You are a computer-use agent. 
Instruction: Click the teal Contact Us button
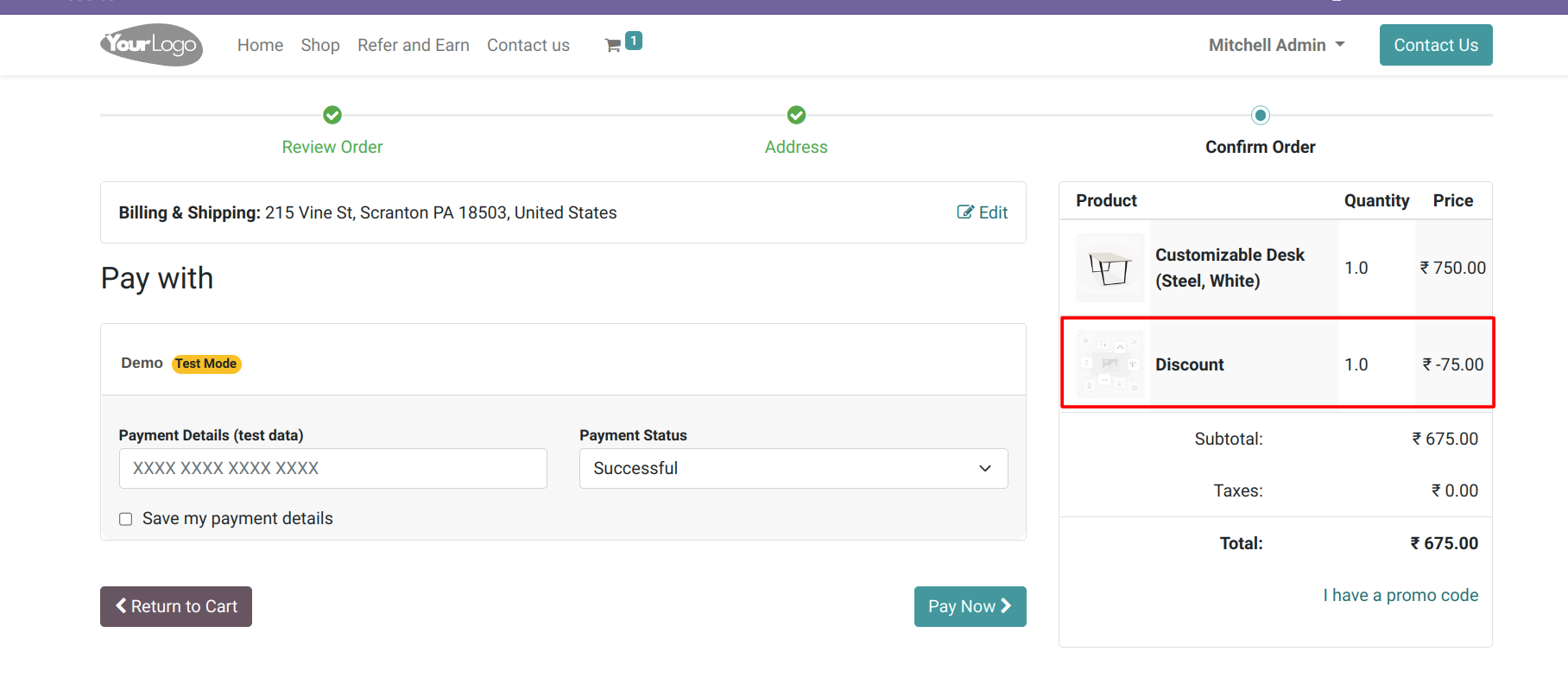tap(1436, 45)
